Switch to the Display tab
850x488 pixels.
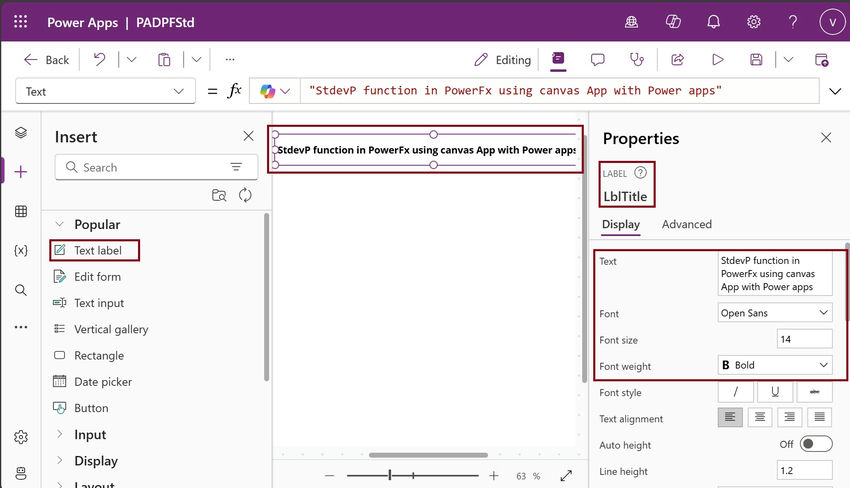621,224
